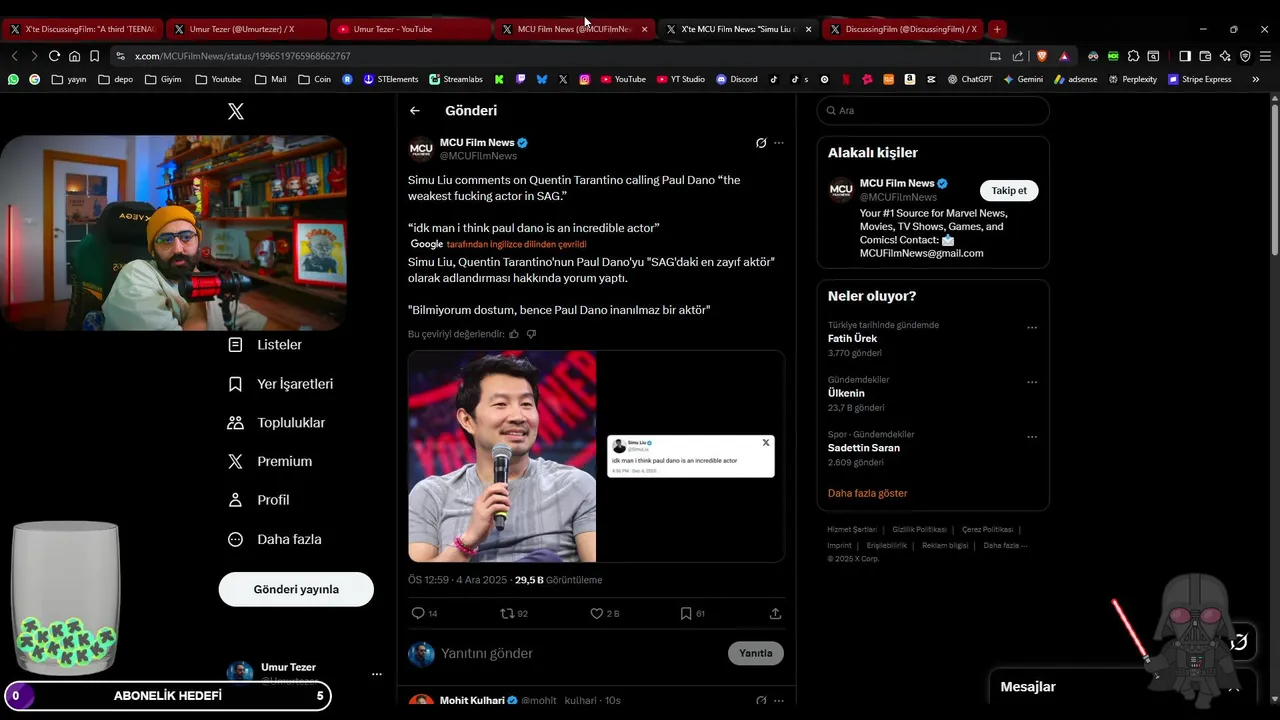This screenshot has width=1280, height=720.
Task: Open Daha fazla in the sidebar
Action: pyautogui.click(x=275, y=539)
